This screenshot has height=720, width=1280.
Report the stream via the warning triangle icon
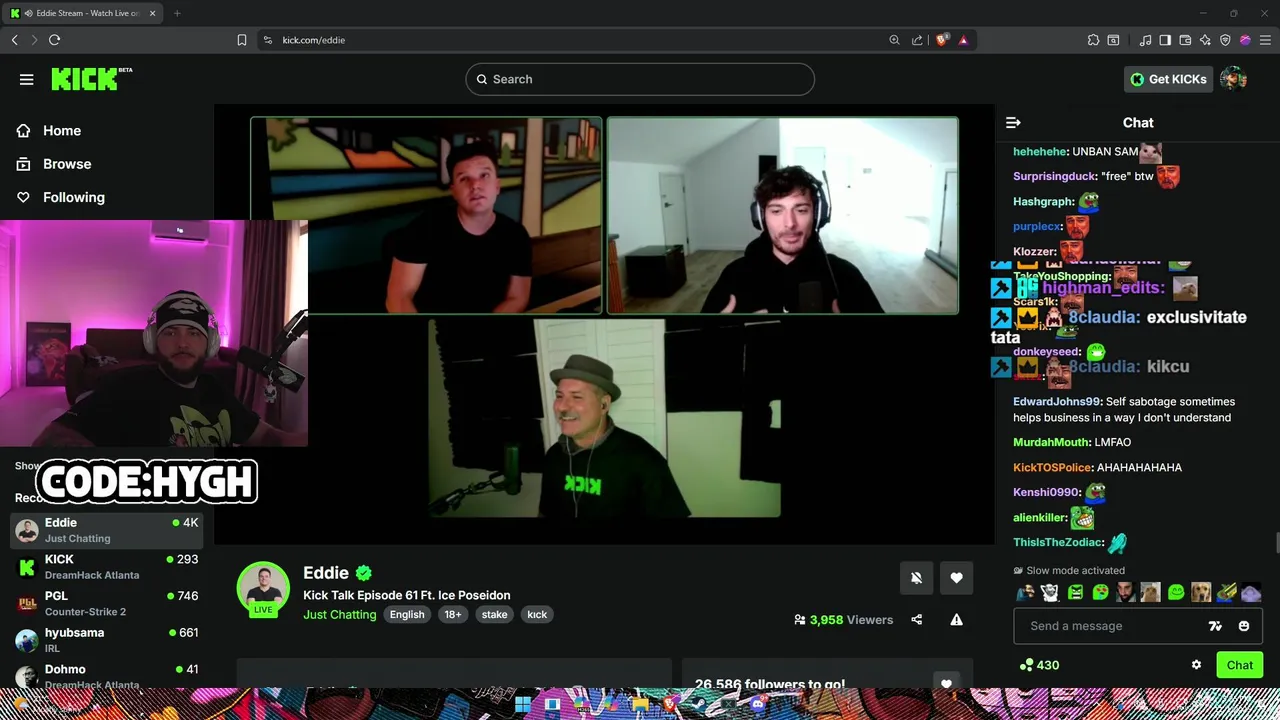click(956, 620)
